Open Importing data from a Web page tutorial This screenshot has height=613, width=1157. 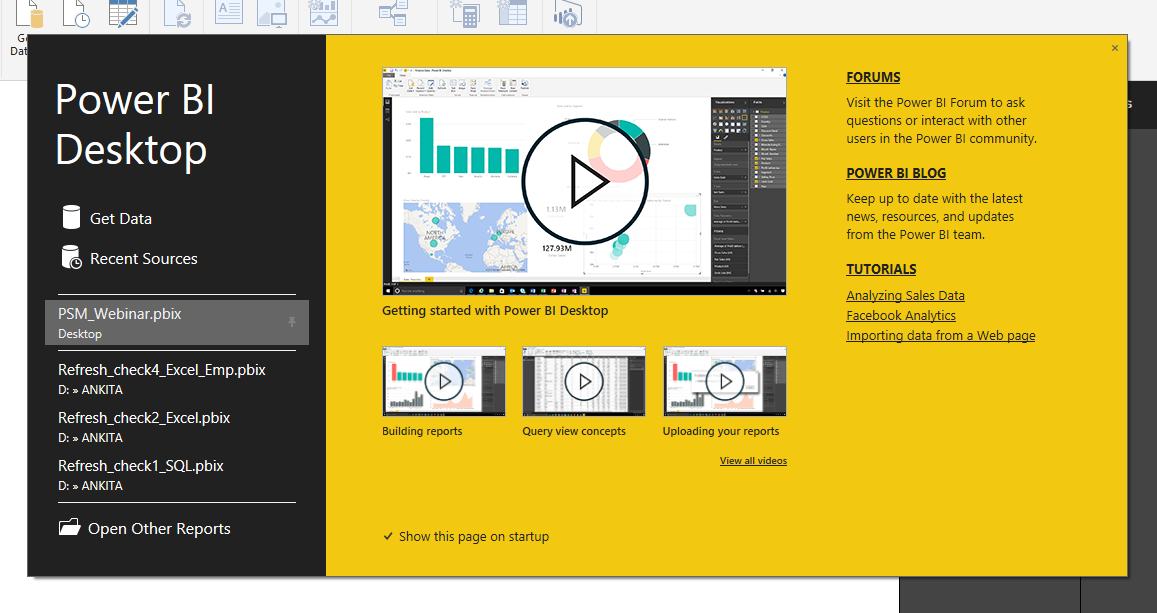point(941,335)
